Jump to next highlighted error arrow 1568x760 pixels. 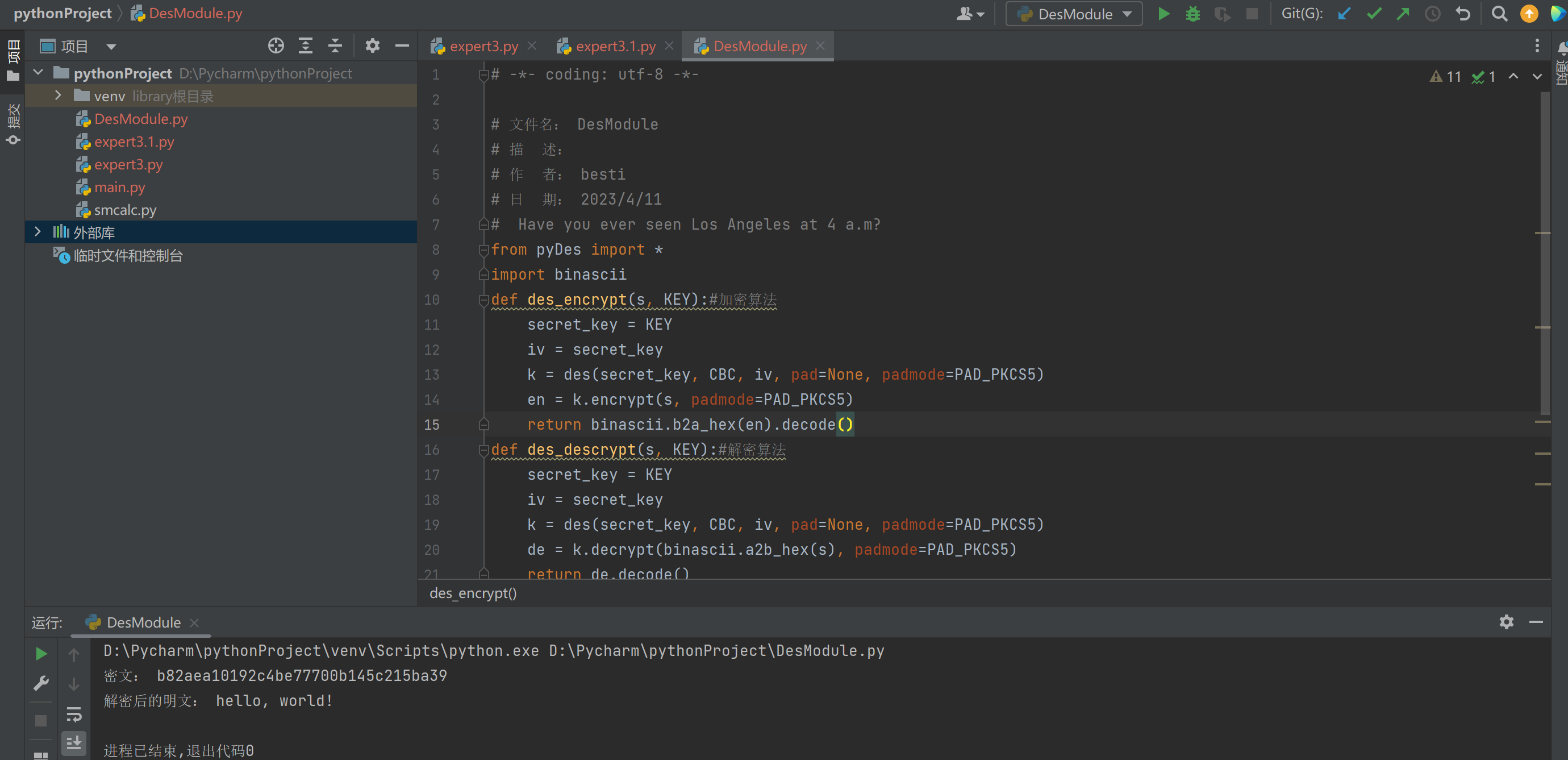click(x=1537, y=76)
